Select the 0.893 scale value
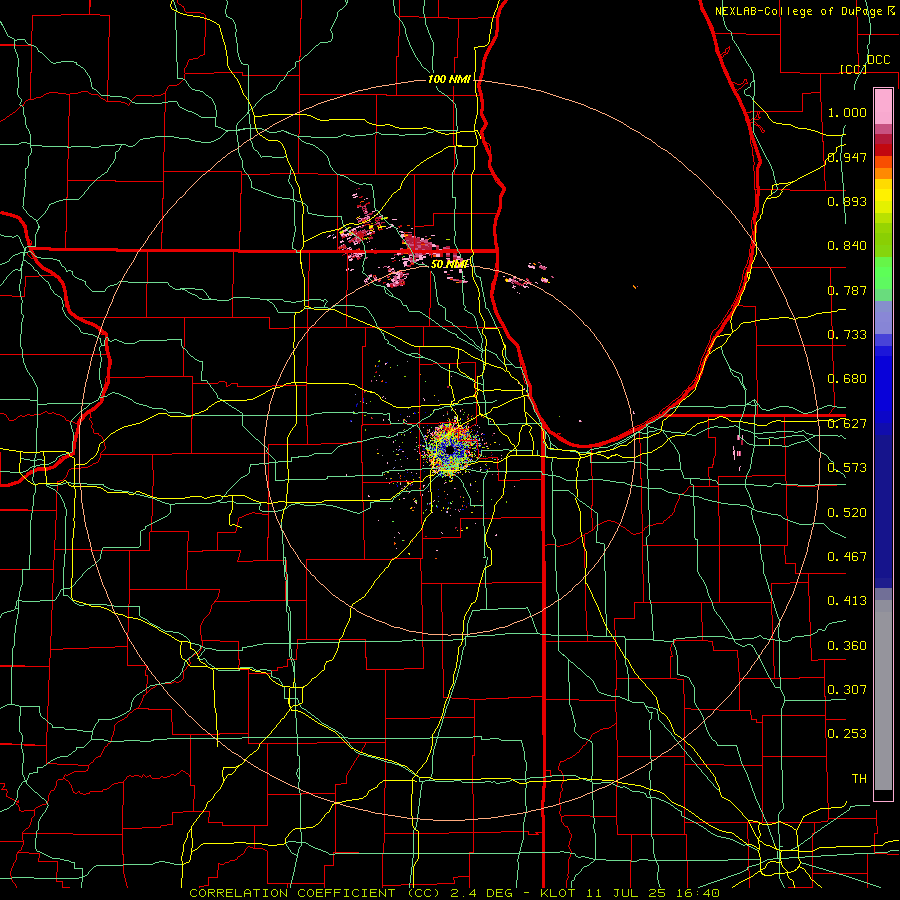The image size is (900, 900). click(x=847, y=201)
